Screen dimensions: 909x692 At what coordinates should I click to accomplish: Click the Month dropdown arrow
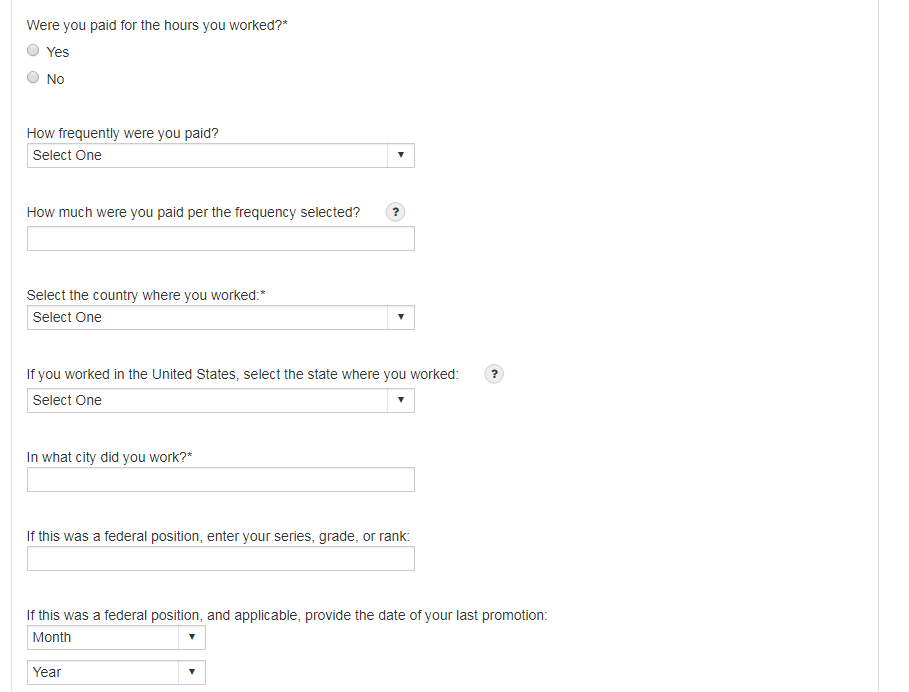pos(192,638)
